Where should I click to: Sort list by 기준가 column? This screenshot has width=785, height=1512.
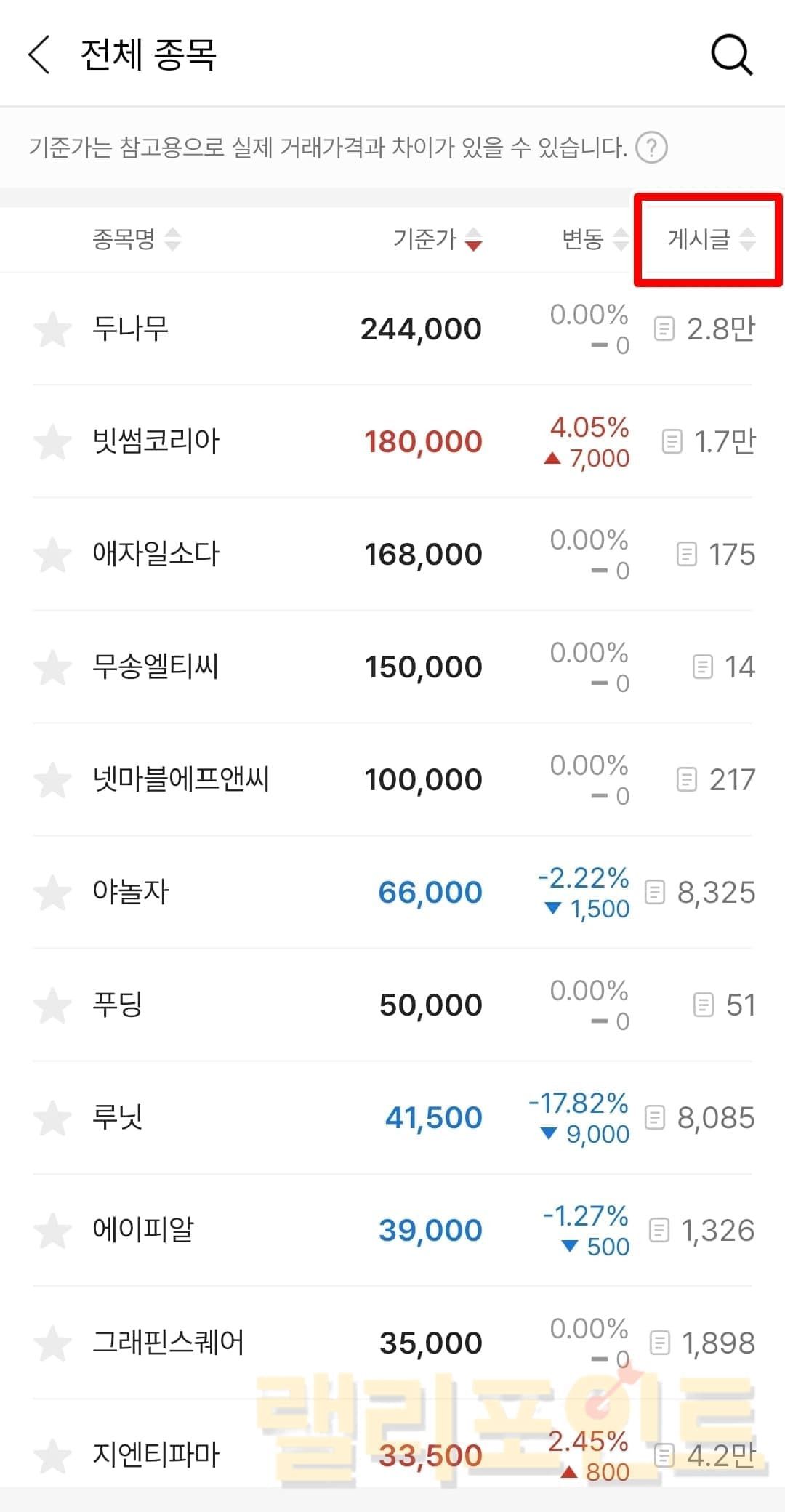(x=437, y=239)
